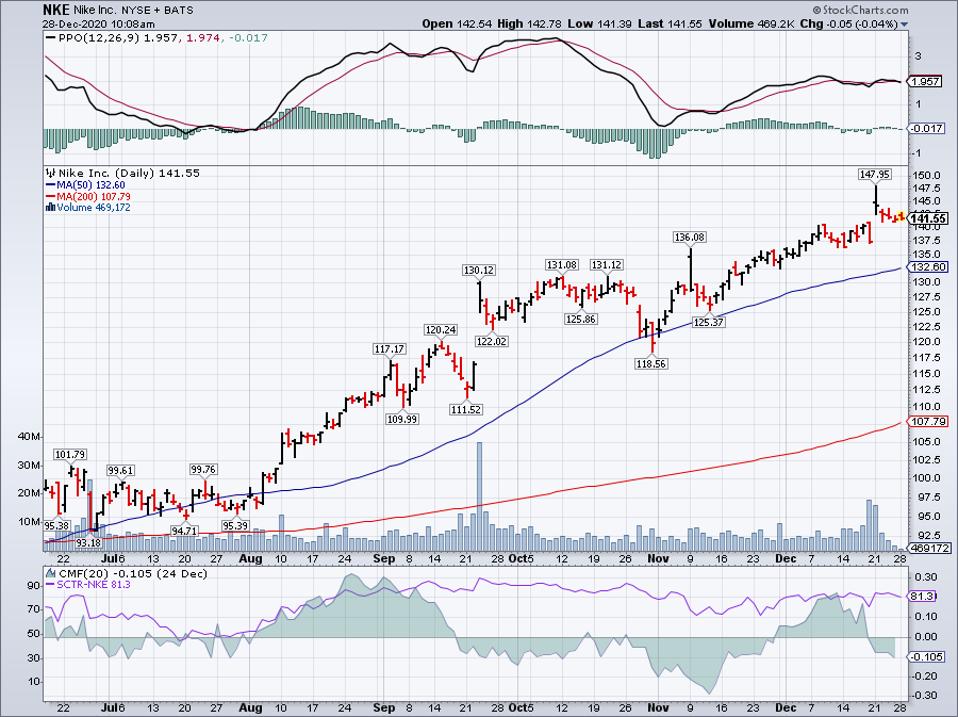
Task: Click the blue line swatch of MA(50)
Action: point(51,185)
